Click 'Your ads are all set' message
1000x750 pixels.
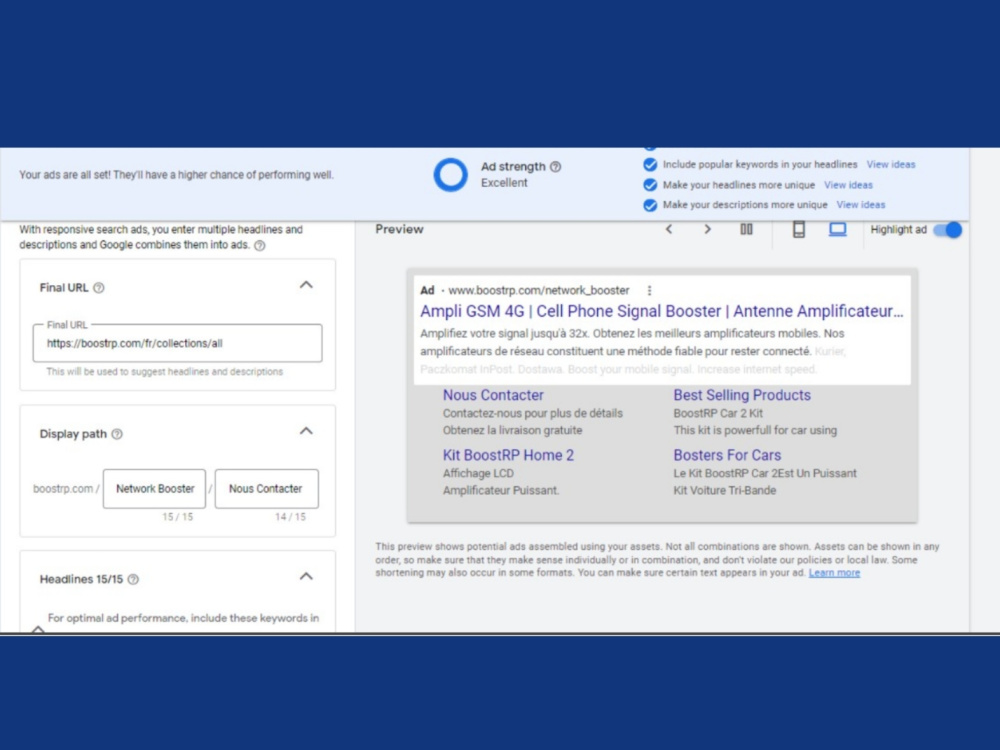click(x=176, y=175)
